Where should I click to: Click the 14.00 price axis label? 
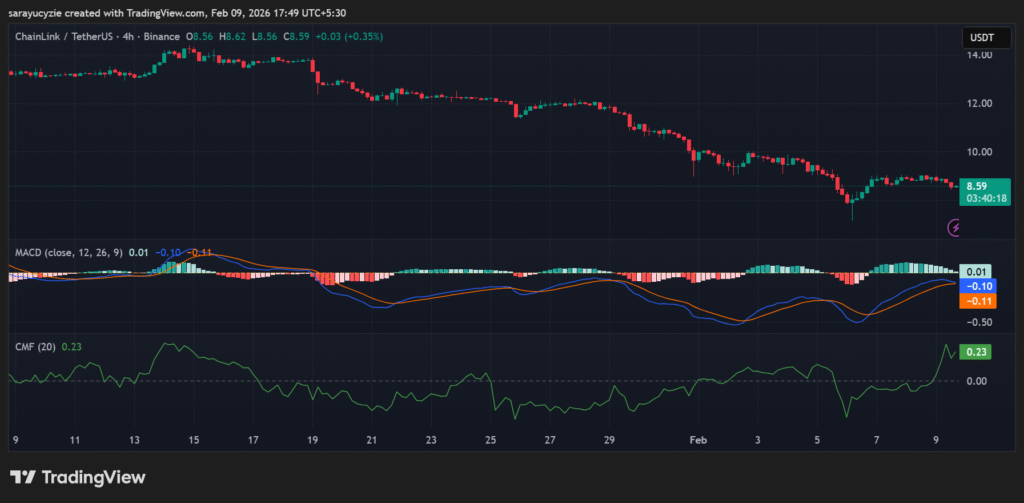979,55
